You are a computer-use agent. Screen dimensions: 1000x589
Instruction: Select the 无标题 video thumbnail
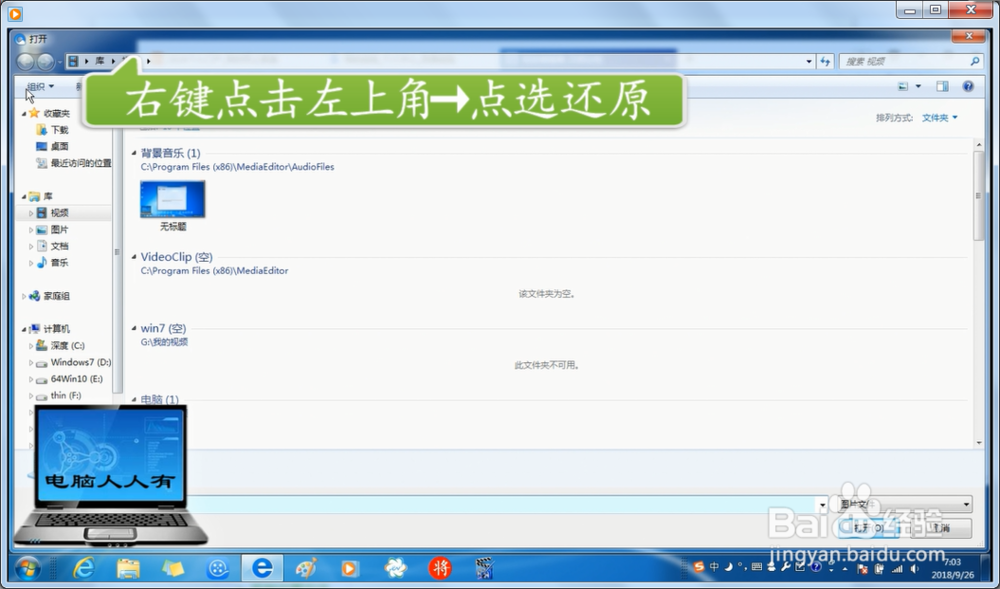pyautogui.click(x=173, y=205)
